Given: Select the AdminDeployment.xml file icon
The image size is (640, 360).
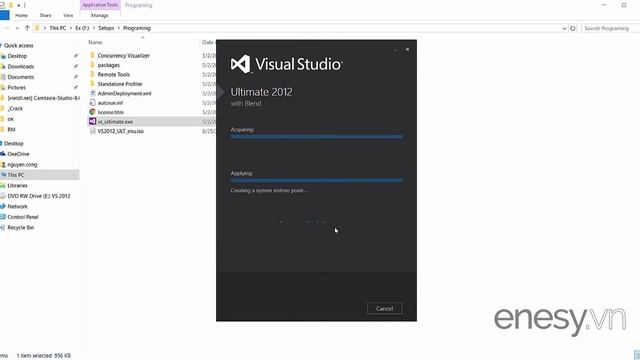Looking at the screenshot, I should [x=93, y=93].
